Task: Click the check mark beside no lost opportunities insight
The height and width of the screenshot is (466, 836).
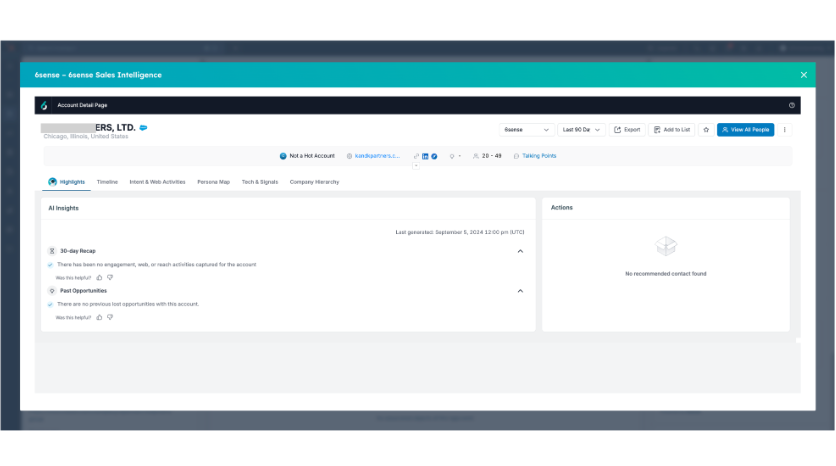Action: [x=50, y=304]
